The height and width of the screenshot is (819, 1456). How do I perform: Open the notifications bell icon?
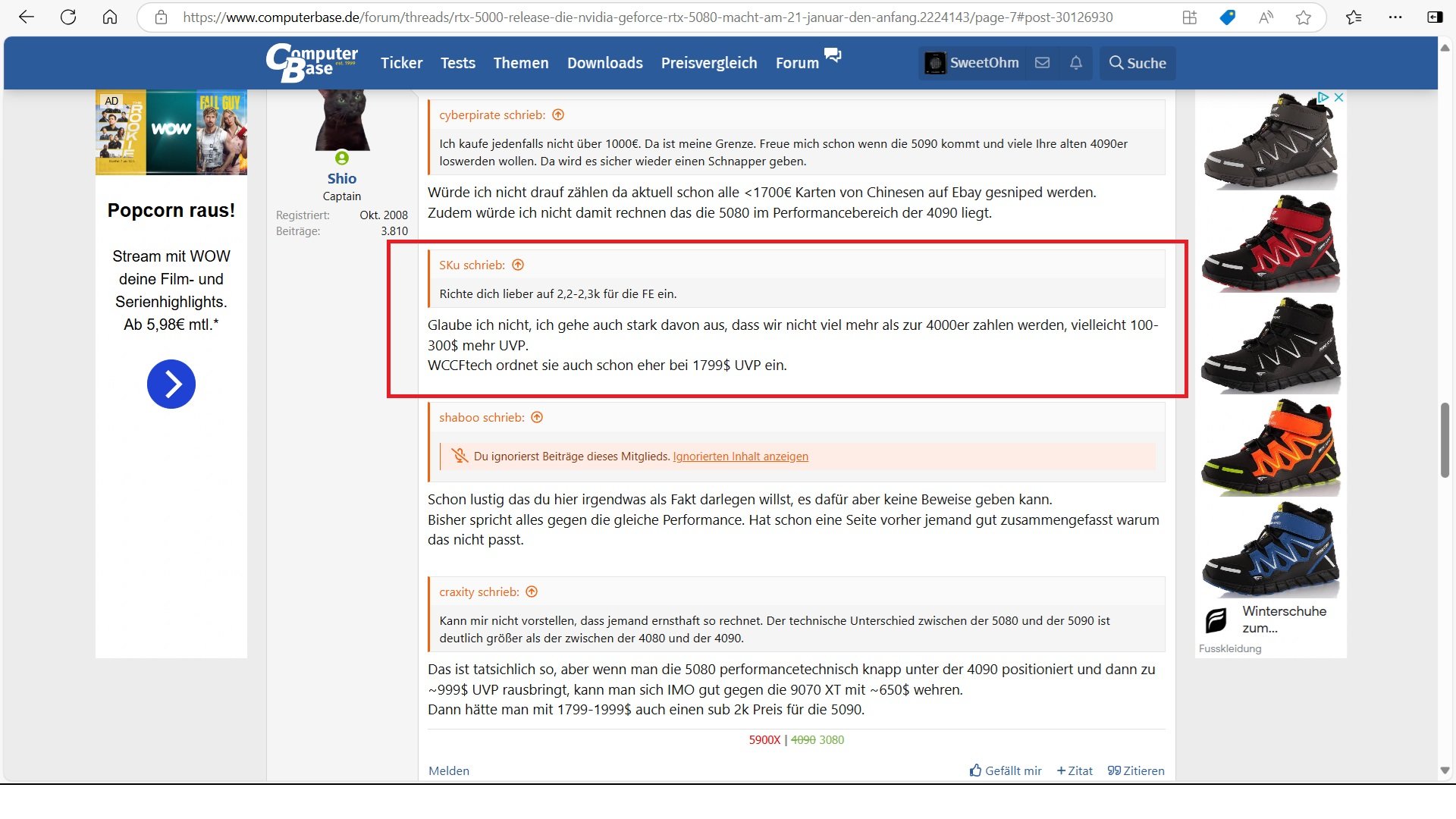pos(1075,63)
